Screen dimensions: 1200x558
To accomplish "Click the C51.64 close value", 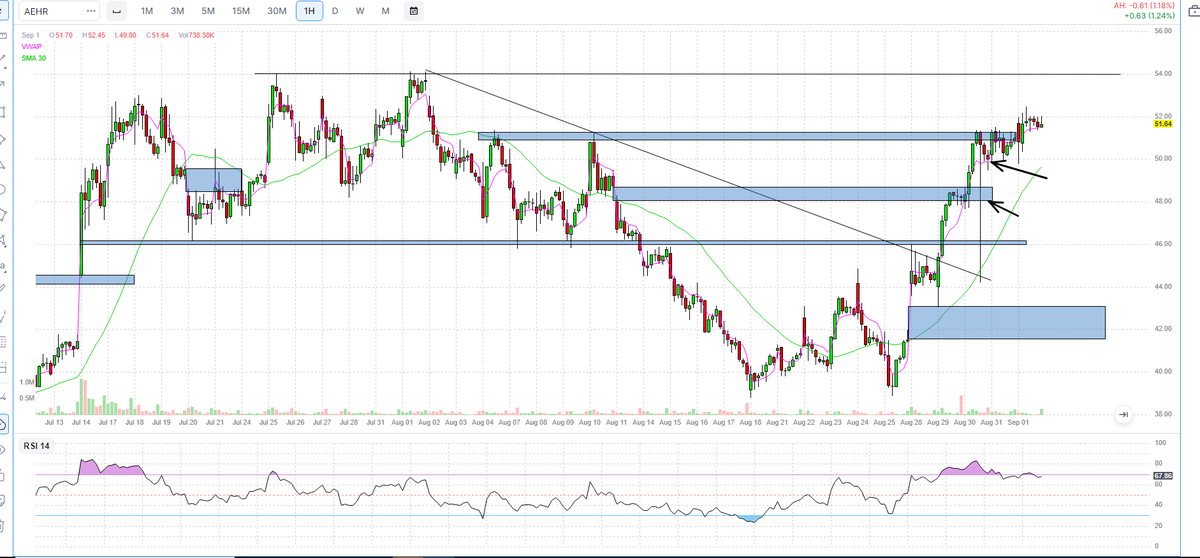I will [158, 35].
